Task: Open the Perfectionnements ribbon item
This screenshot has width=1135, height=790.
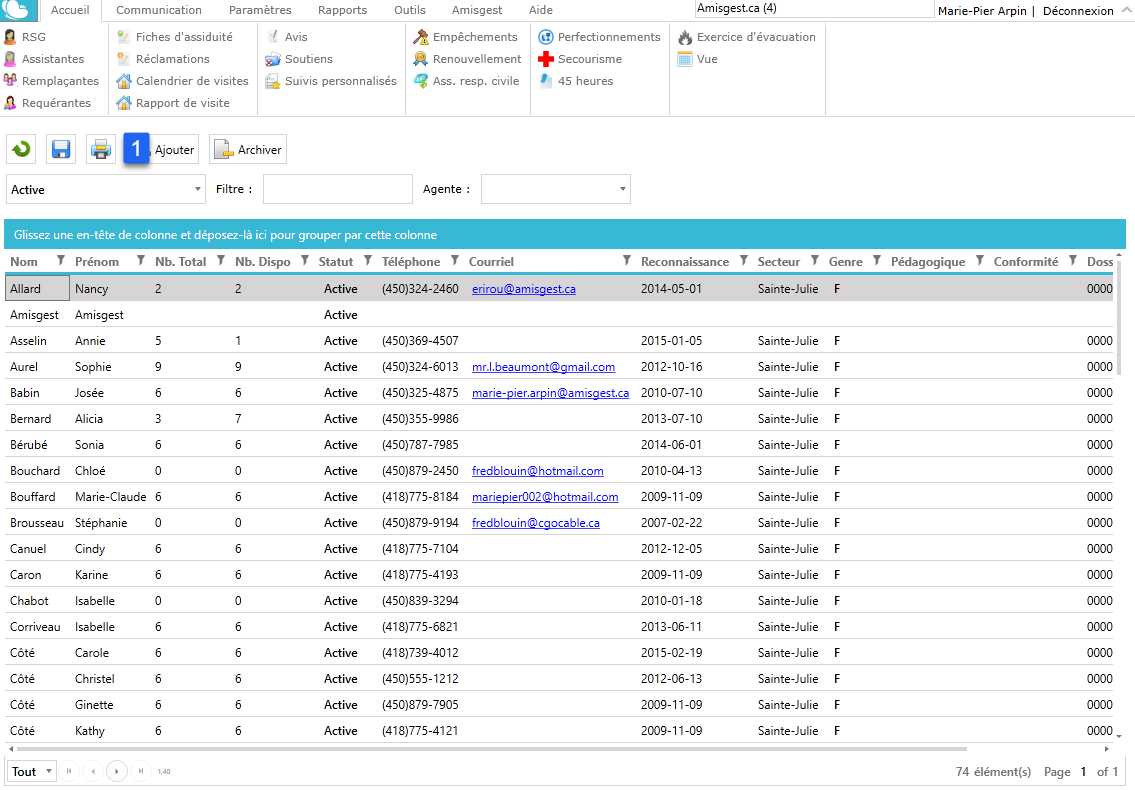Action: [x=599, y=37]
